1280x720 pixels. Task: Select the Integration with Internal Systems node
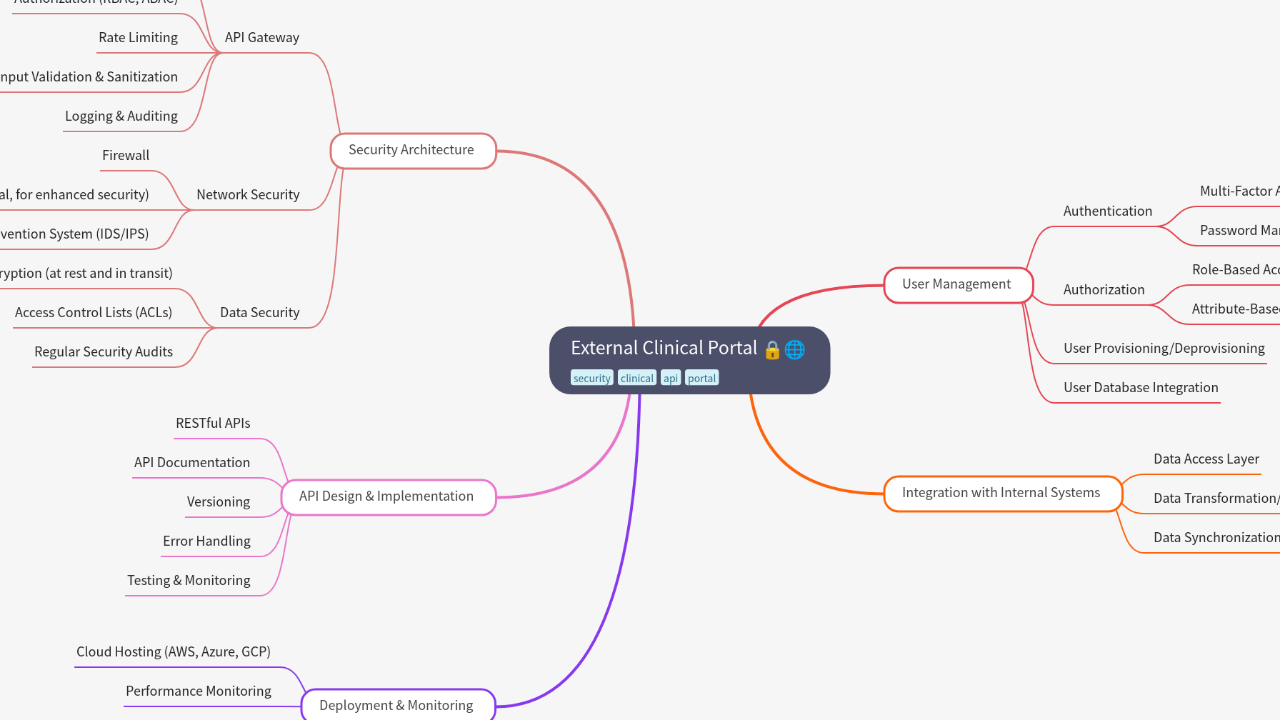click(x=1003, y=493)
